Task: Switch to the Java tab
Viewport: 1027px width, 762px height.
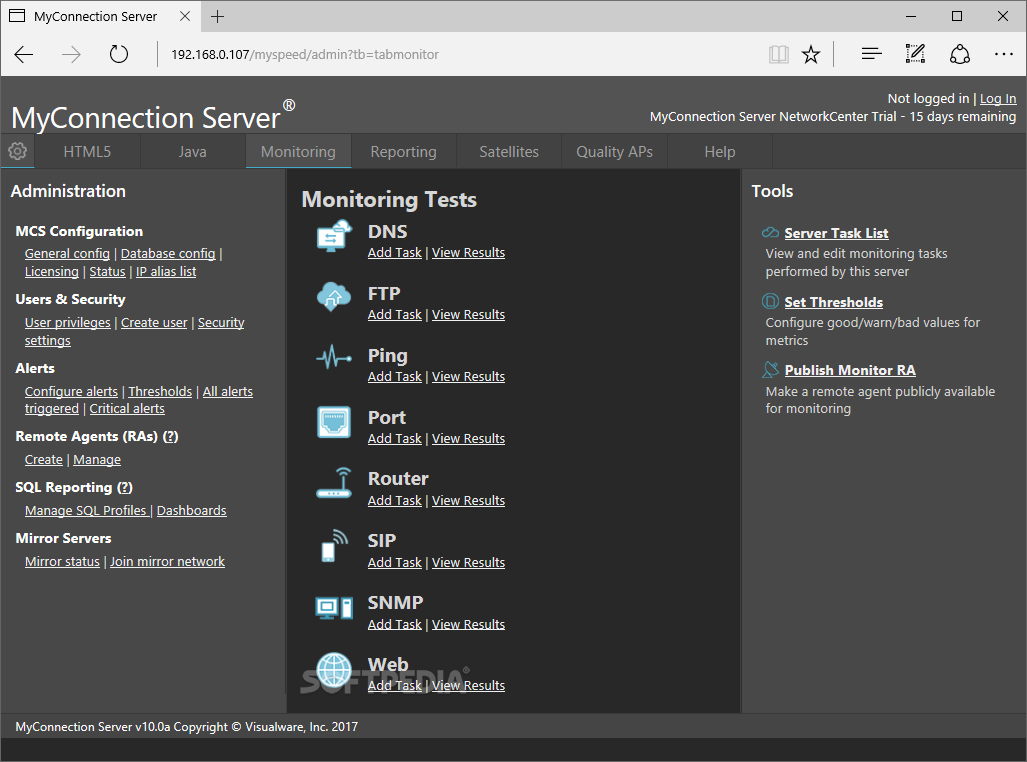Action: 193,151
